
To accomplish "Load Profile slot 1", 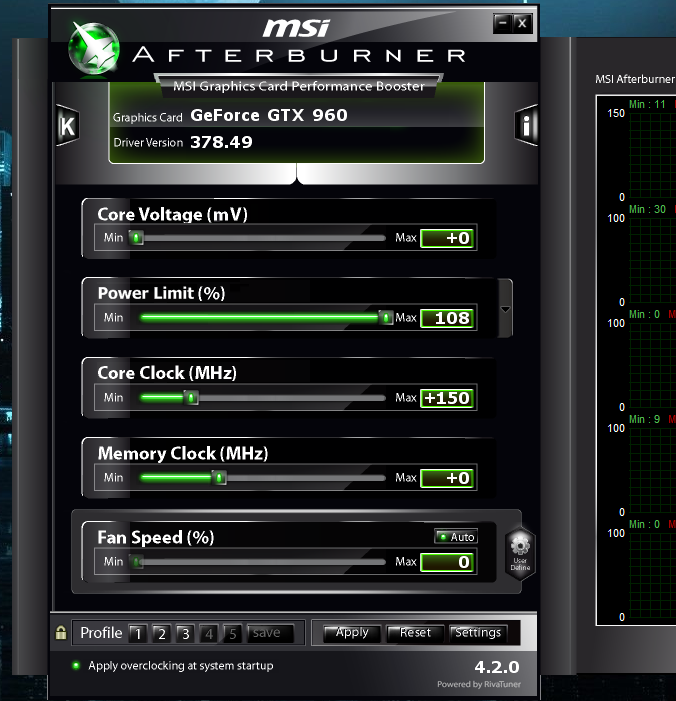I will [x=138, y=633].
